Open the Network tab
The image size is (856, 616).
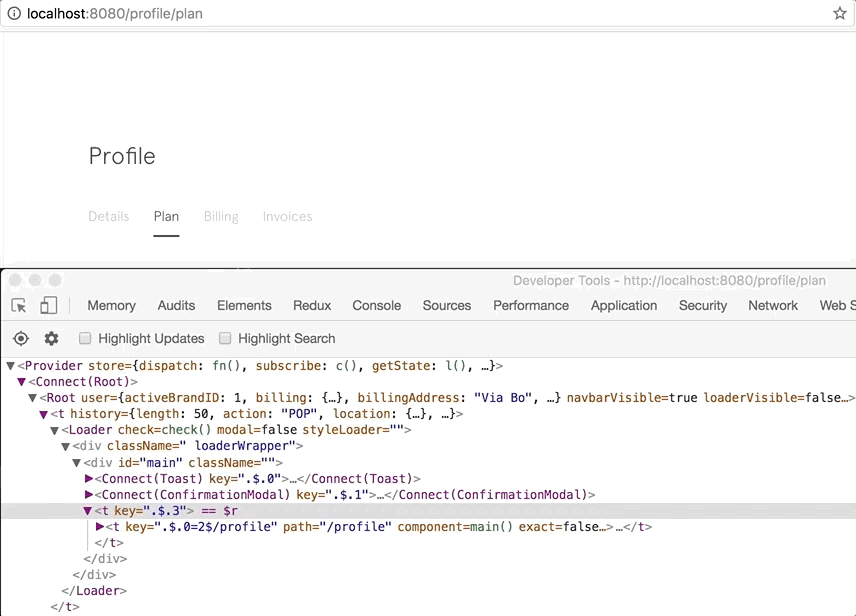pos(773,305)
